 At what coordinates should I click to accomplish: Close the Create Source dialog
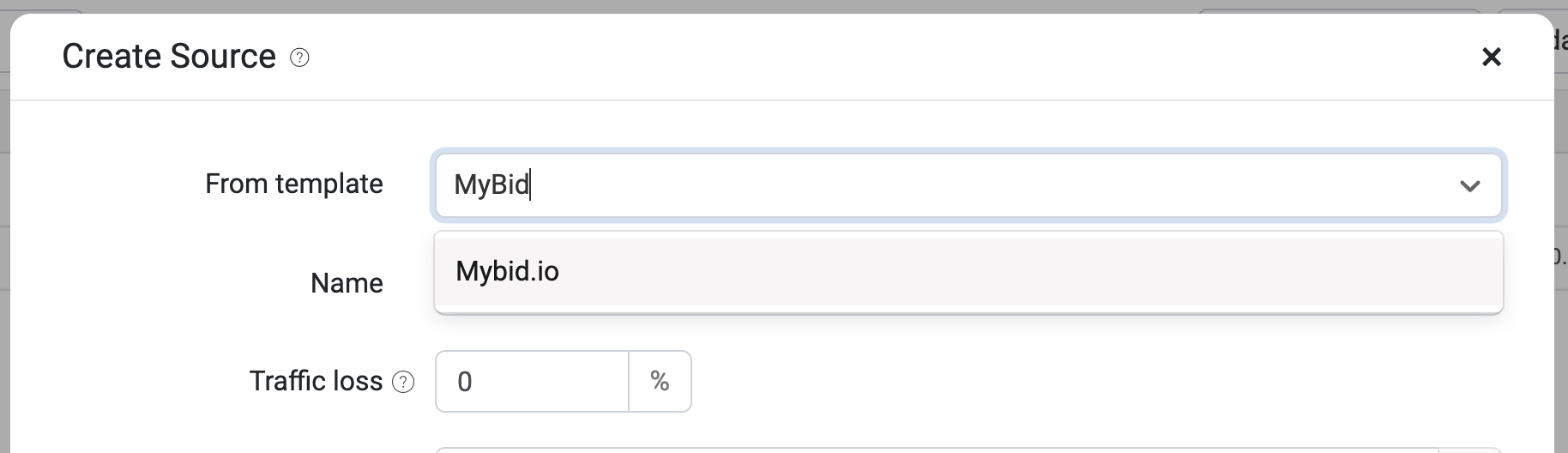1492,57
